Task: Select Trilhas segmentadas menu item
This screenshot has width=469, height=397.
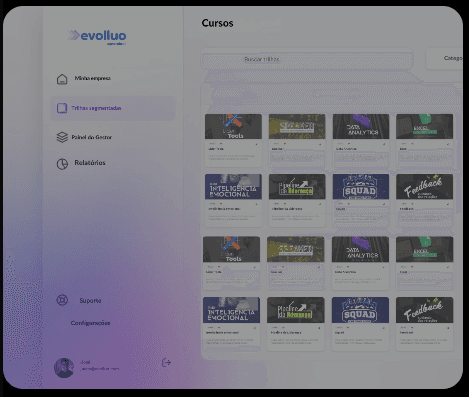Action: click(113, 108)
